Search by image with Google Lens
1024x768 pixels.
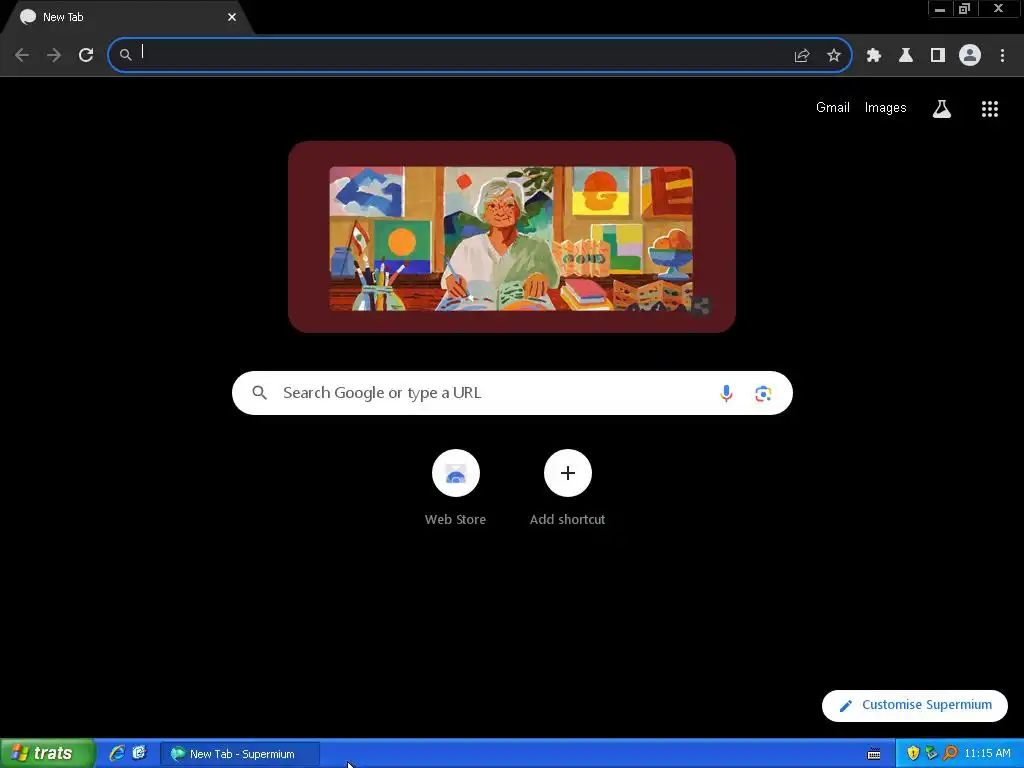point(763,394)
